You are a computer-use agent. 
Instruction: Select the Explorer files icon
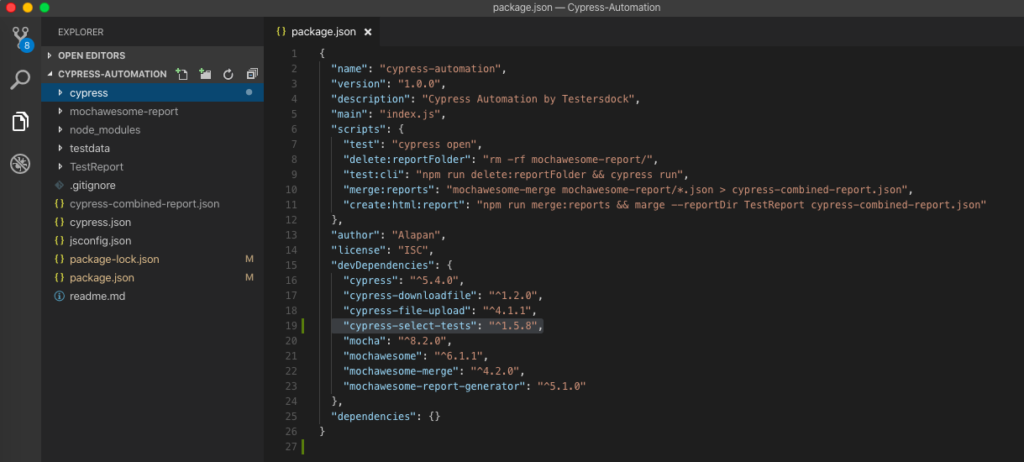coord(20,122)
